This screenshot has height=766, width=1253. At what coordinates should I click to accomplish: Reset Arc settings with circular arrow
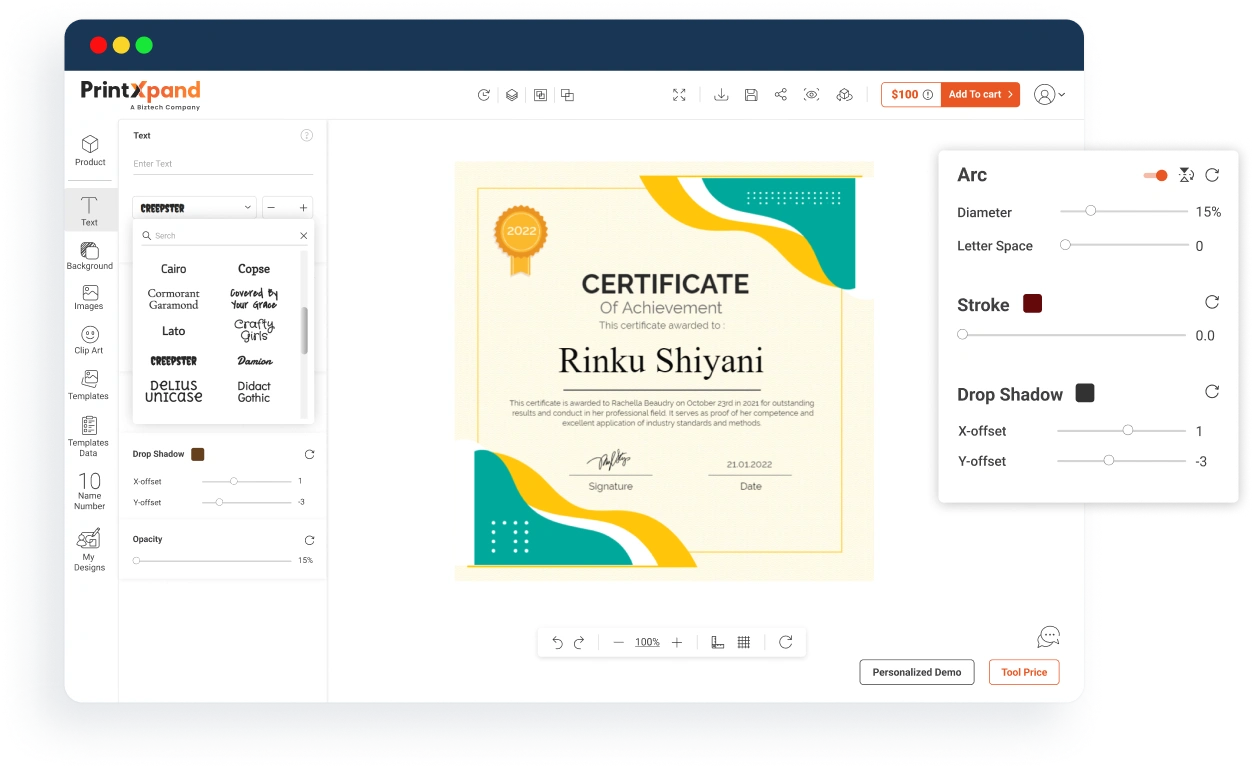click(1212, 175)
